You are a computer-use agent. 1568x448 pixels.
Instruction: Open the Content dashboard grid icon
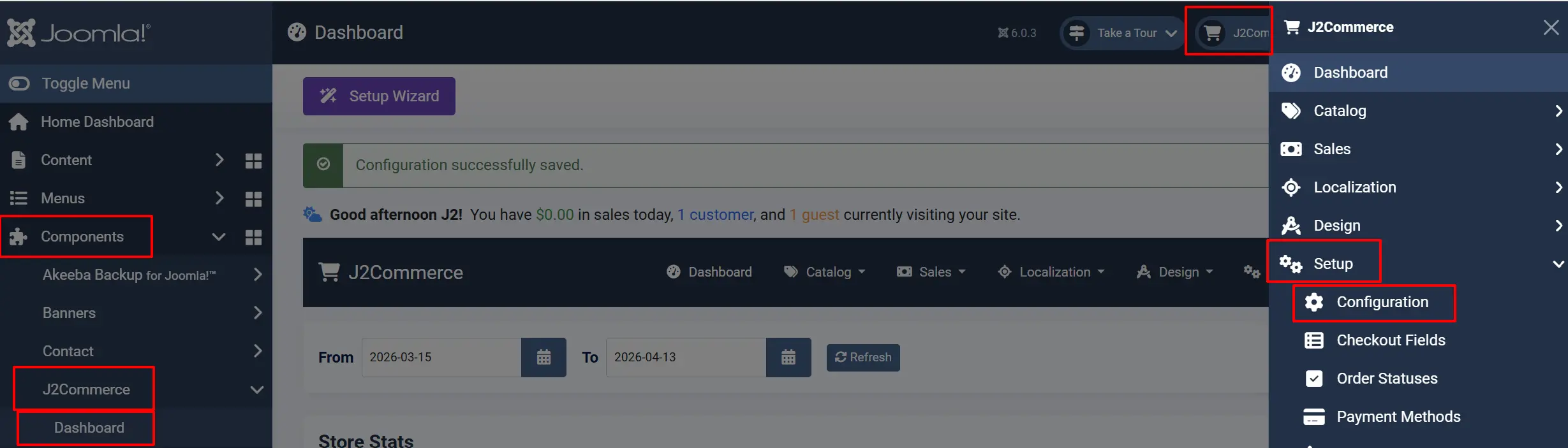click(253, 161)
